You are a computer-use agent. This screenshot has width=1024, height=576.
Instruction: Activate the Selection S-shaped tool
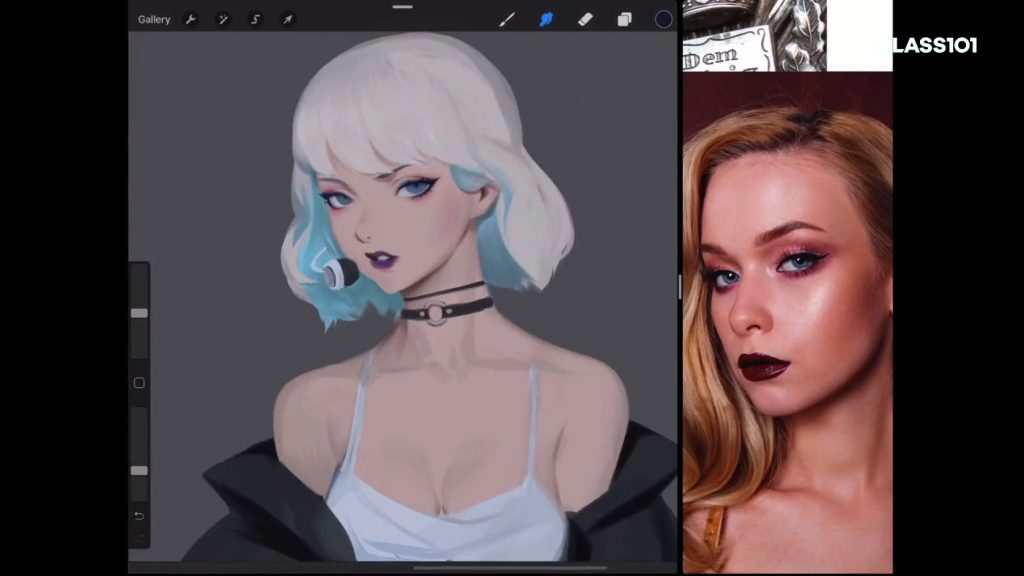click(255, 20)
